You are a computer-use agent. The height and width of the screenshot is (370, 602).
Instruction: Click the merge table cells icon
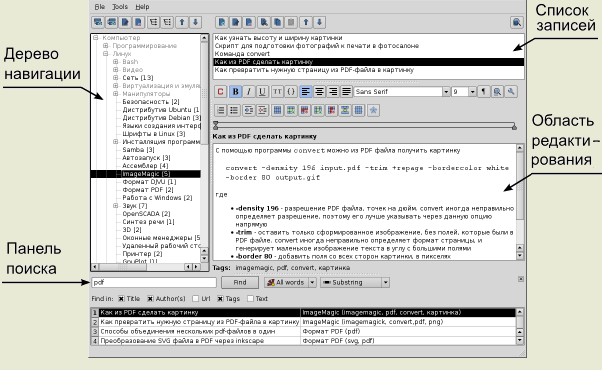(345, 110)
